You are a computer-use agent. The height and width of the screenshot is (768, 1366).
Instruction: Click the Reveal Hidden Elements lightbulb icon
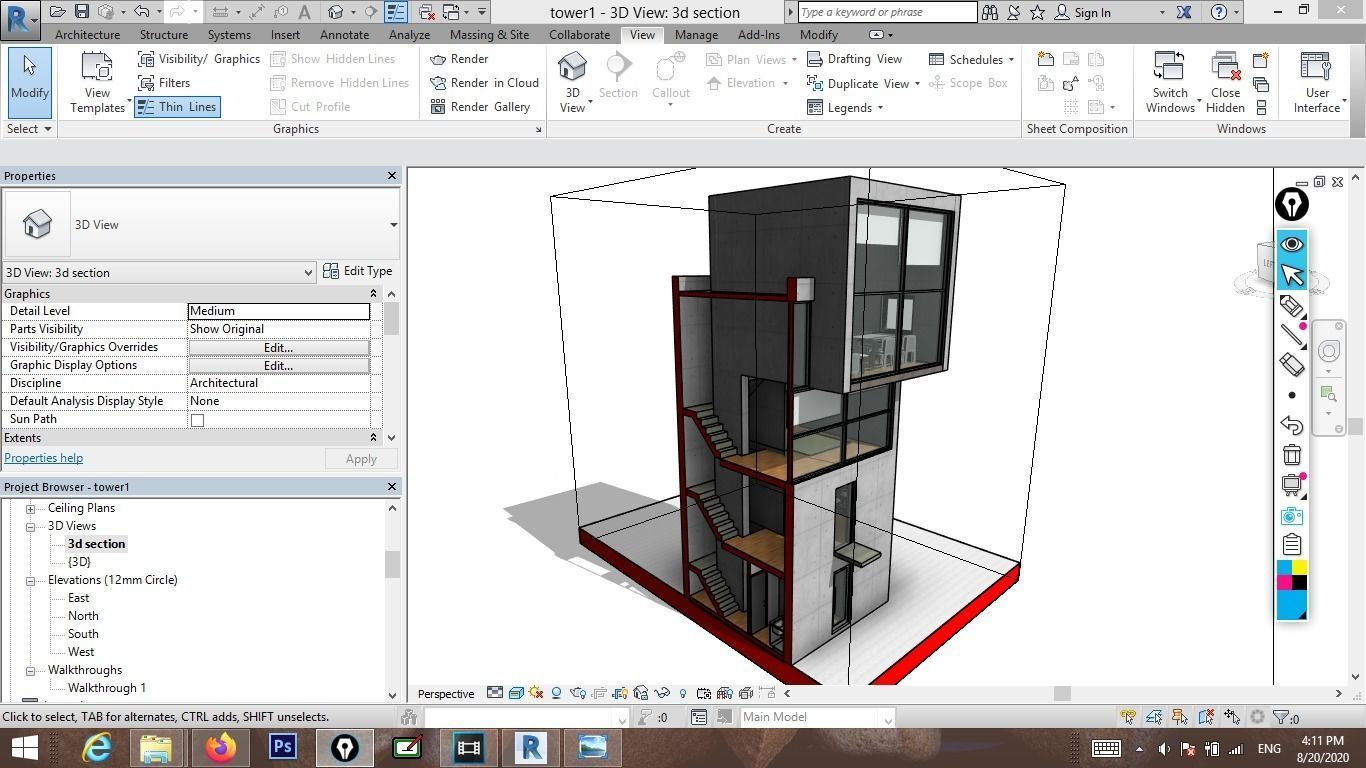click(x=683, y=693)
